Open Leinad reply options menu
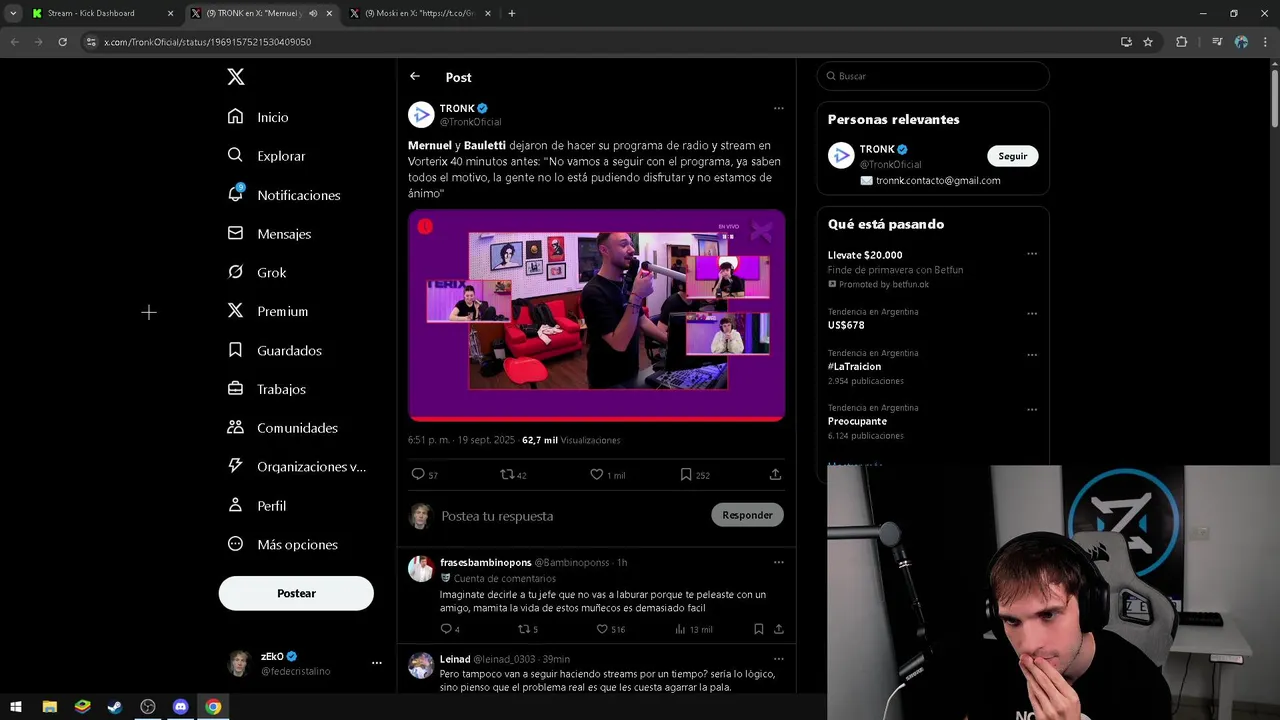 tap(778, 659)
